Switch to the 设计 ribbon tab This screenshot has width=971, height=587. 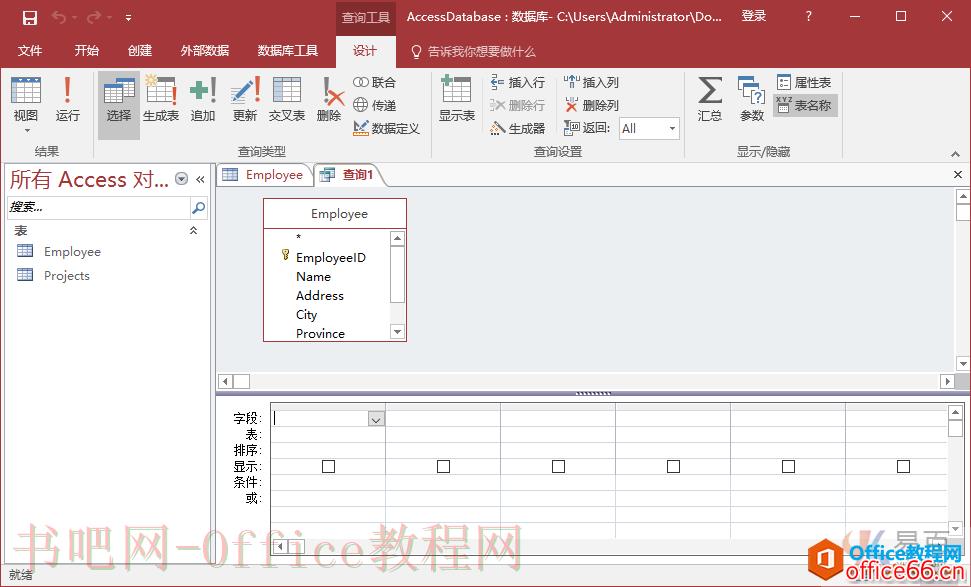pos(365,51)
